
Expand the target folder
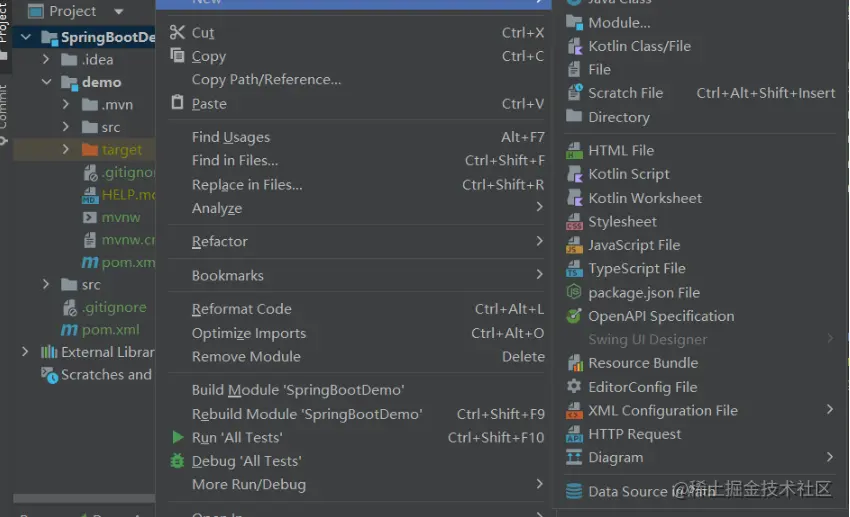point(66,150)
